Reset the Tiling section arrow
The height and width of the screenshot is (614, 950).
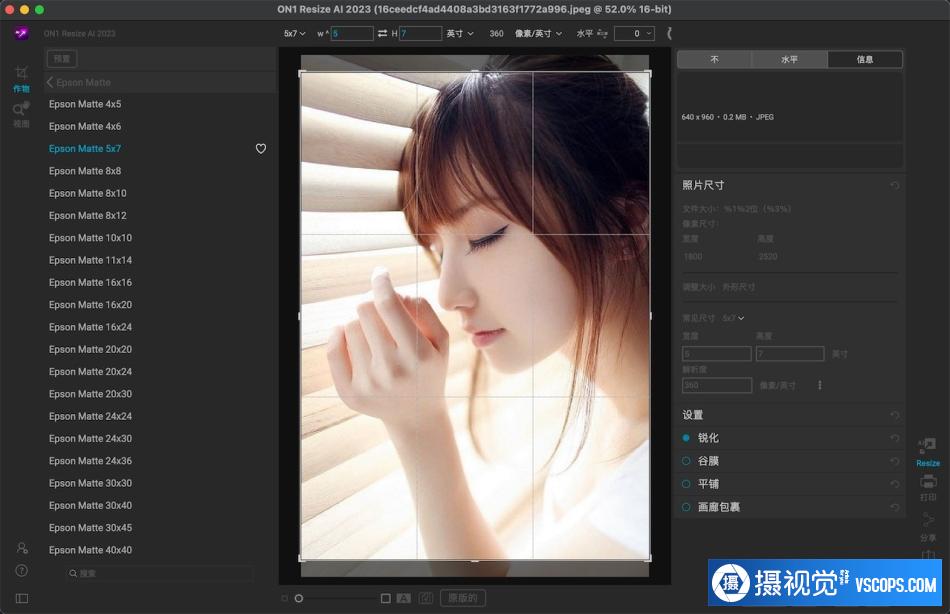pos(895,484)
